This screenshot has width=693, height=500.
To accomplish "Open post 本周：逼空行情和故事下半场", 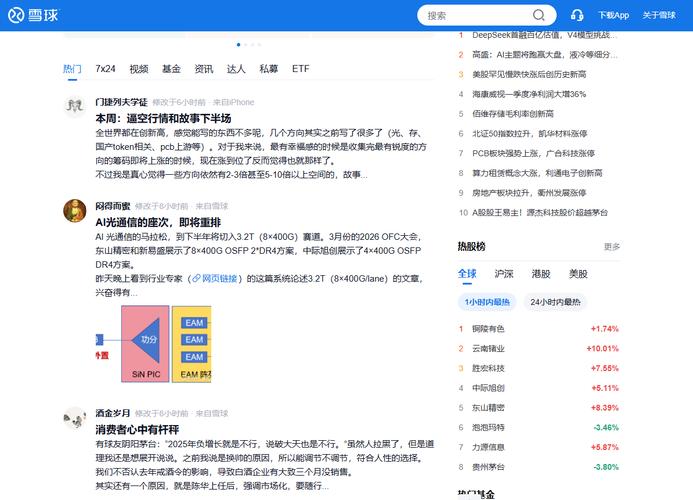I will (x=163, y=118).
